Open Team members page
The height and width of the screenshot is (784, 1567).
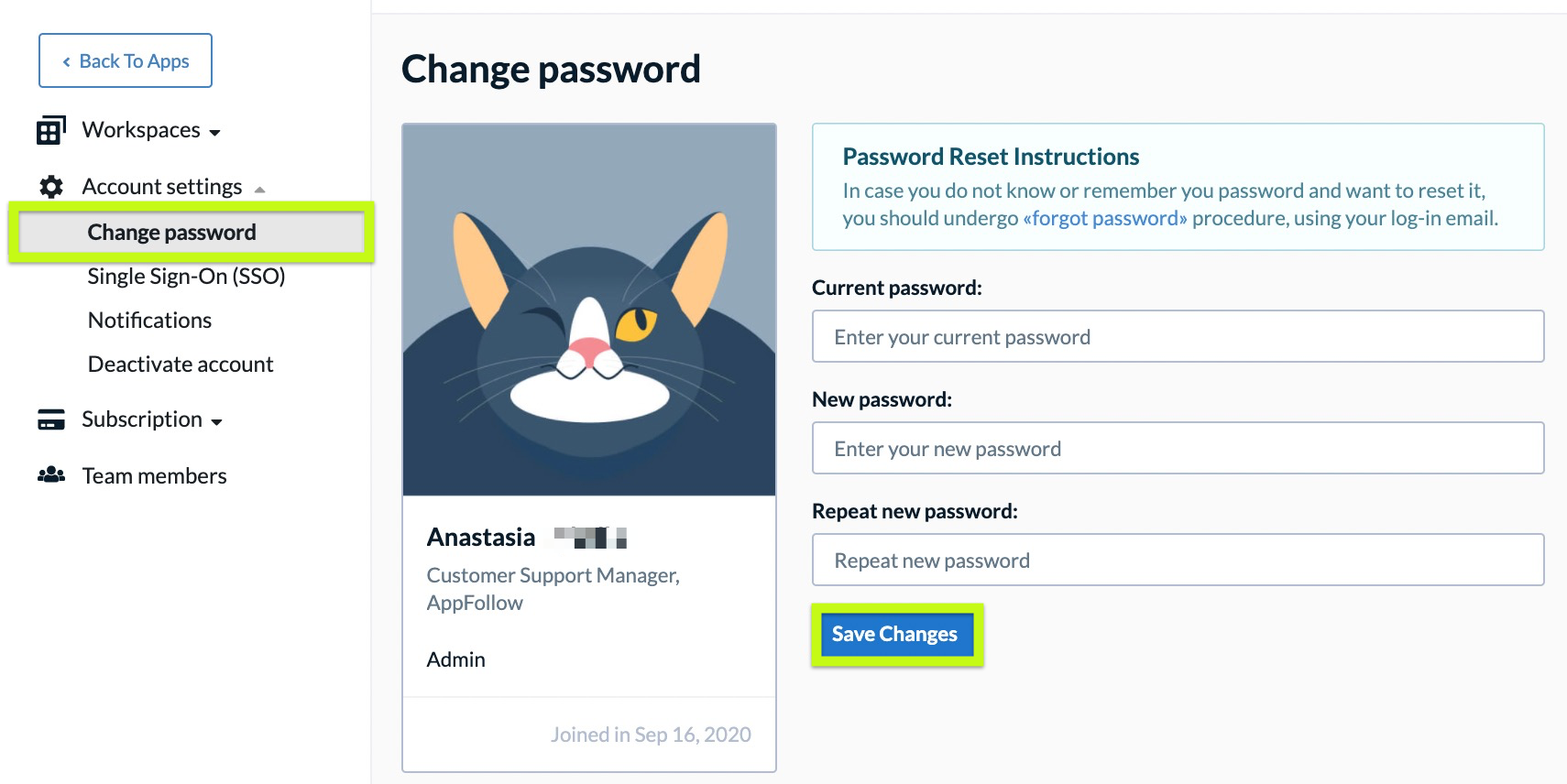coord(154,476)
